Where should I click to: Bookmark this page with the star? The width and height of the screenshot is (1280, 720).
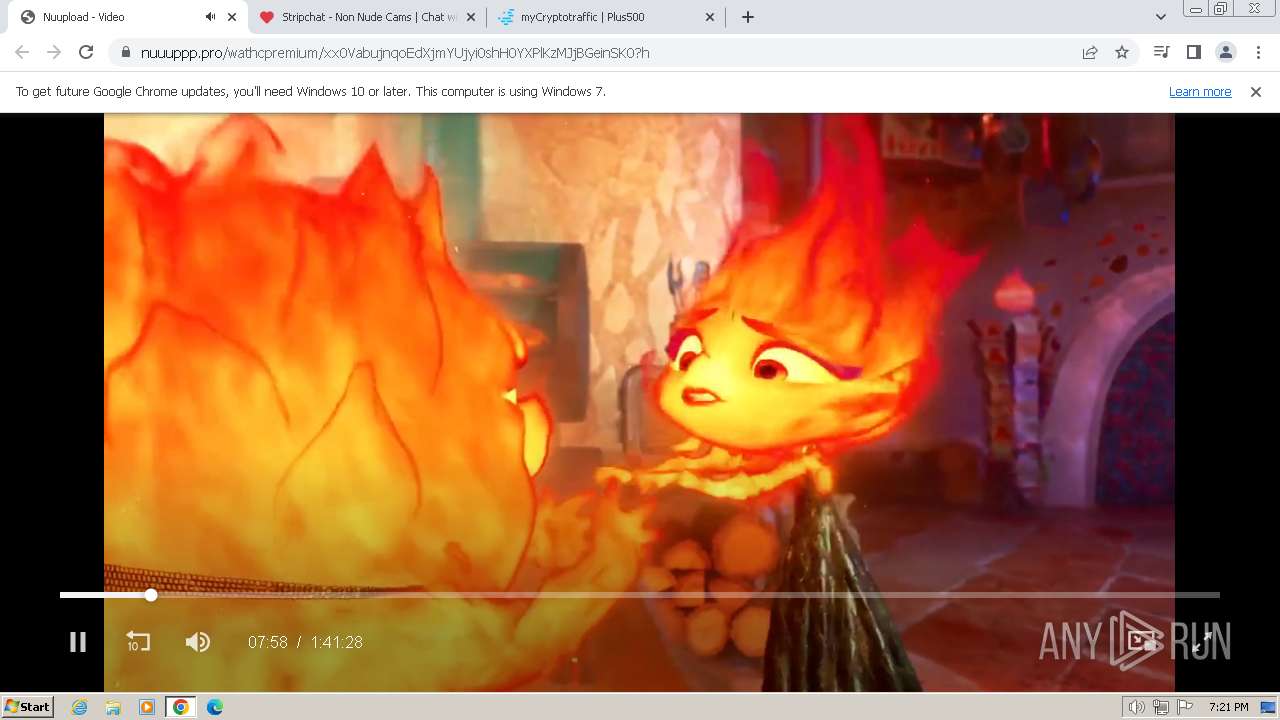1122,52
